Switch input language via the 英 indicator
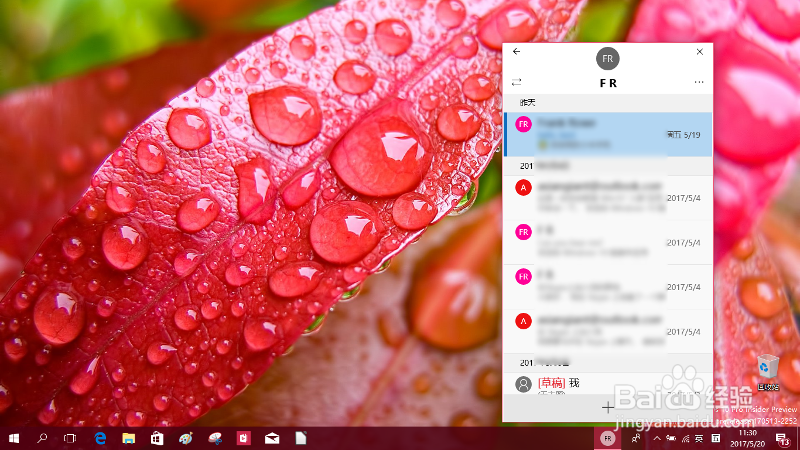This screenshot has height=450, width=800. [x=699, y=438]
